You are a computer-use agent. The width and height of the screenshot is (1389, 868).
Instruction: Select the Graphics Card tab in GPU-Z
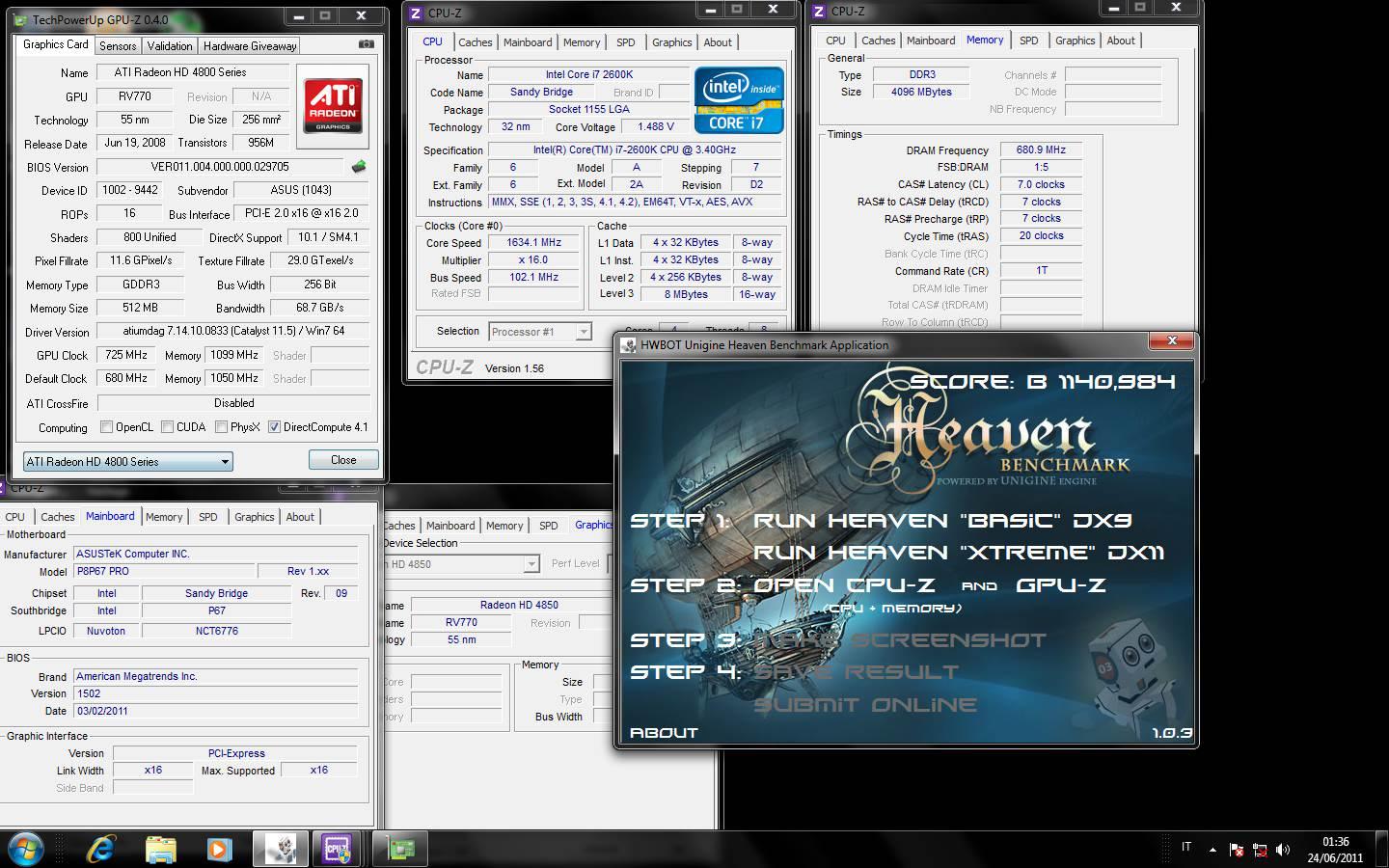point(56,44)
